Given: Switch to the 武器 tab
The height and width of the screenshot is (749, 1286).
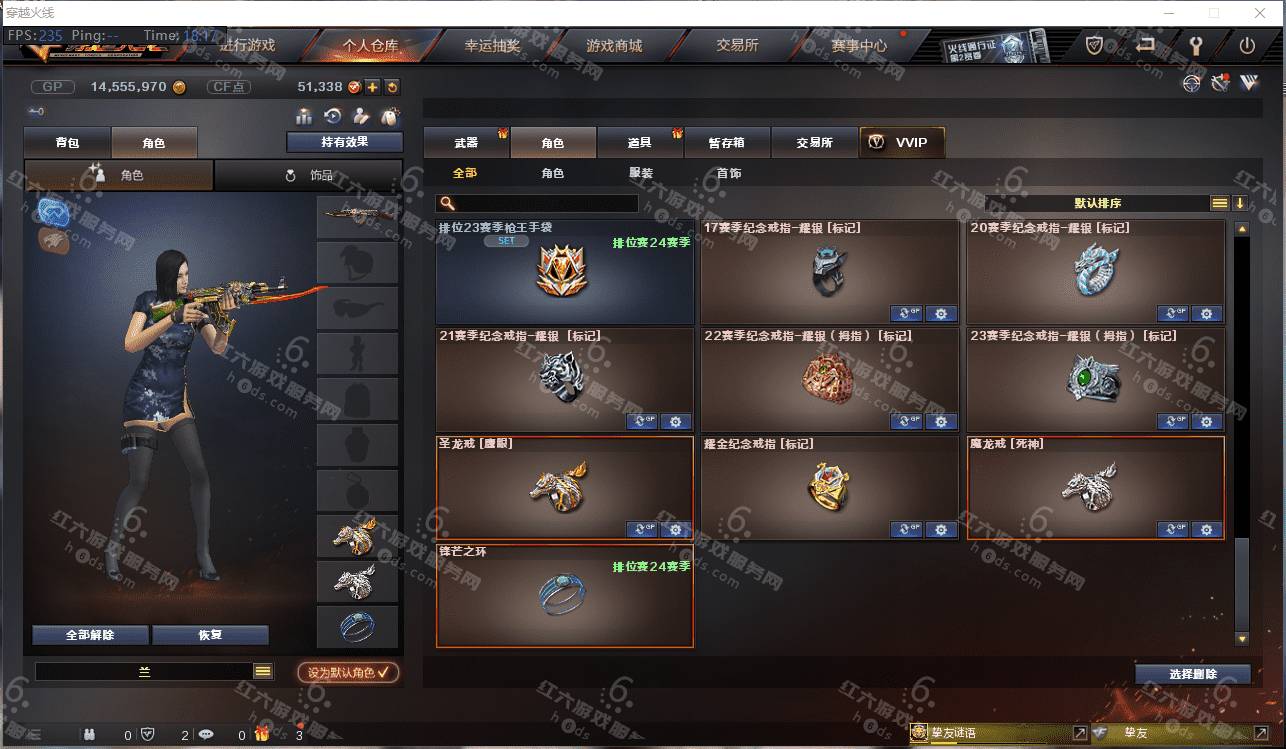Looking at the screenshot, I should coord(466,143).
